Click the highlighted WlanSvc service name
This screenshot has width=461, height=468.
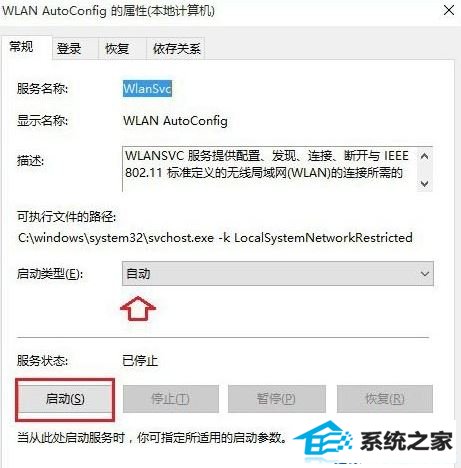147,89
